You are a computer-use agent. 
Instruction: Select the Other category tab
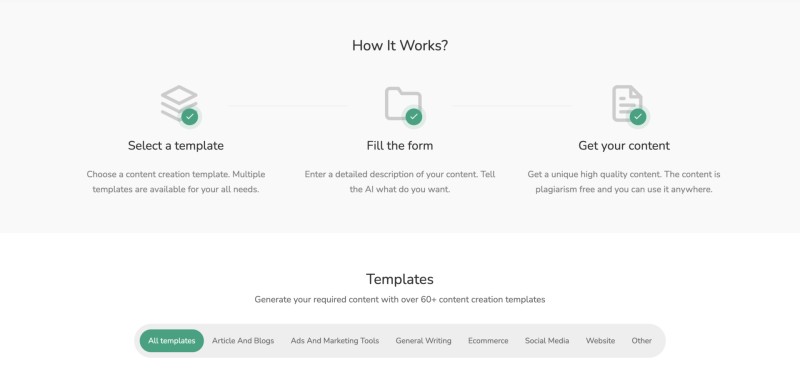(641, 340)
